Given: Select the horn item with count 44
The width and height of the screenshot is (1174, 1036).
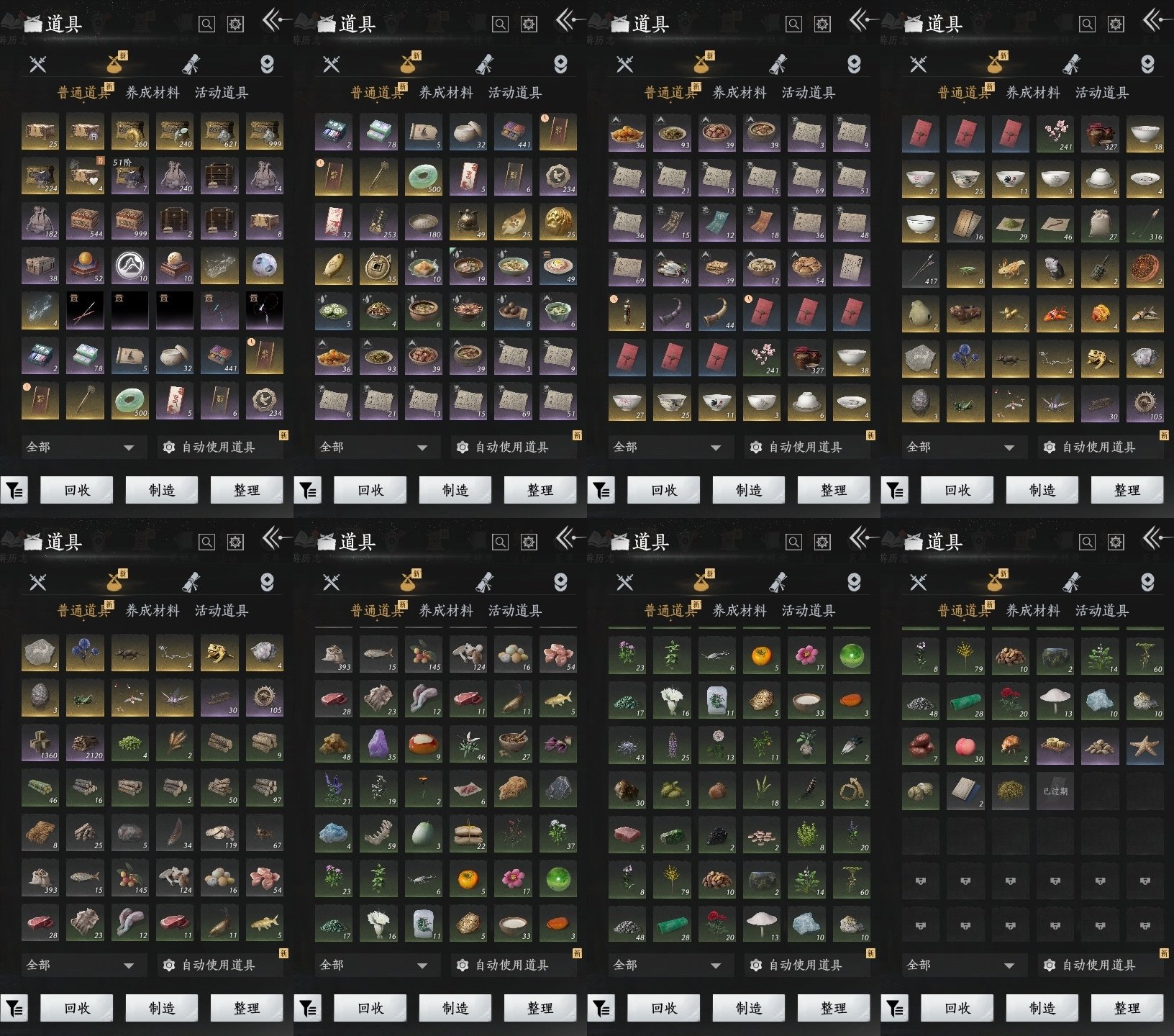Looking at the screenshot, I should (717, 312).
